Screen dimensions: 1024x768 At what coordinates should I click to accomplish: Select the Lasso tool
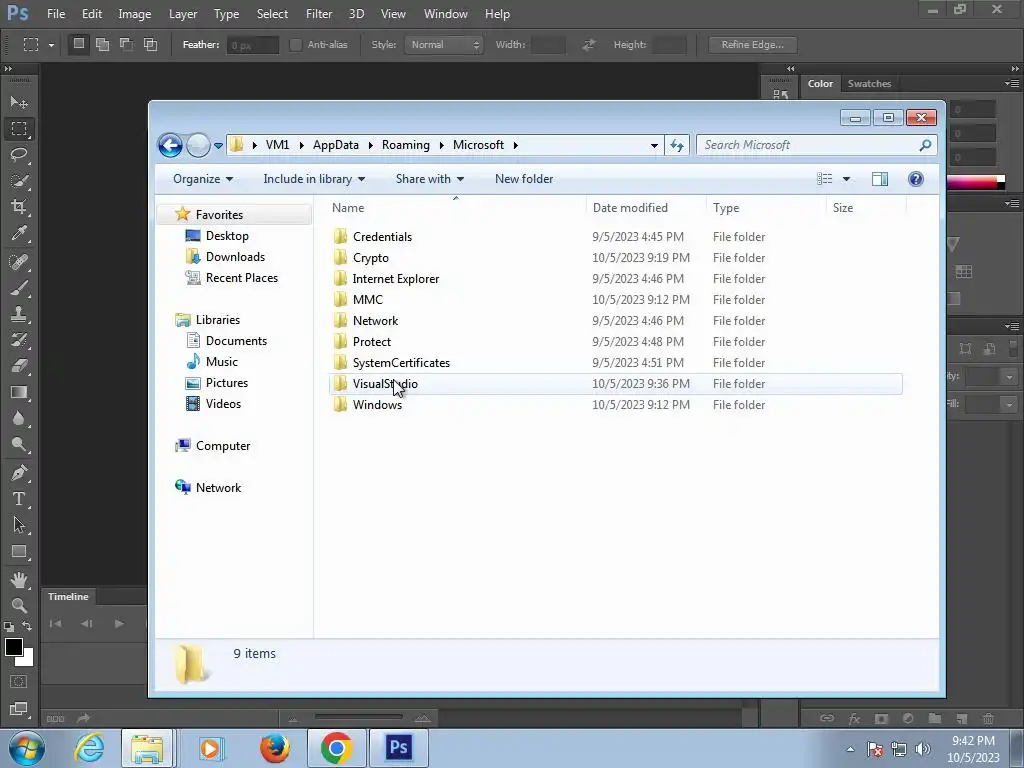[x=19, y=155]
